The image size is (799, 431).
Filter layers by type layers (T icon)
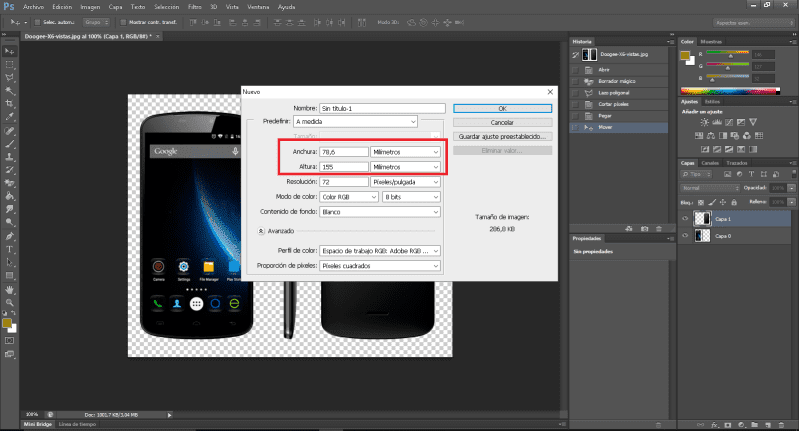(x=751, y=174)
